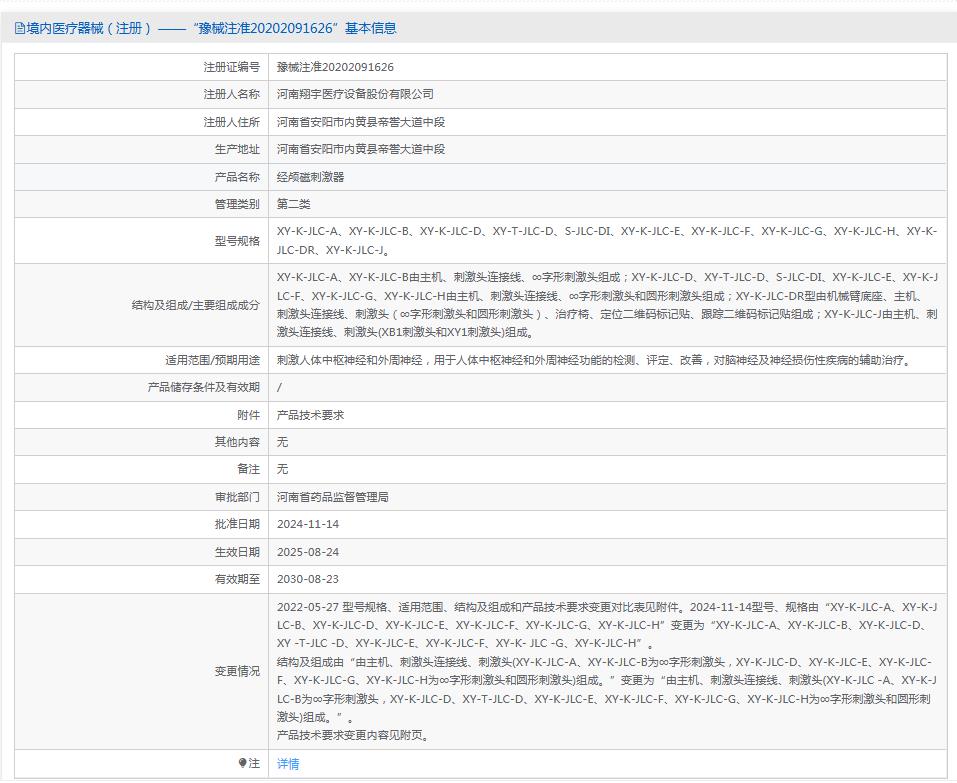
Task: Select the 产品技术要求 attachment value
Action: tap(310, 415)
